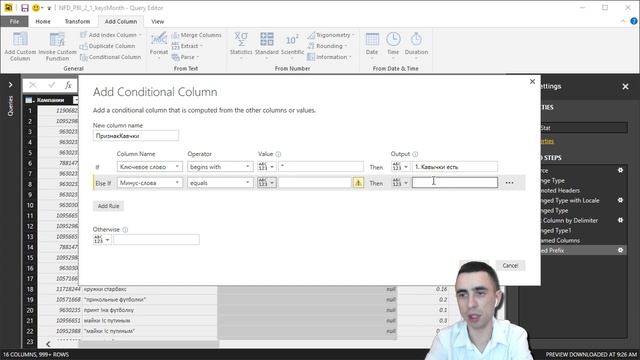The height and width of the screenshot is (360, 640).
Task: Click the warning icon in Else If row
Action: coord(358,183)
